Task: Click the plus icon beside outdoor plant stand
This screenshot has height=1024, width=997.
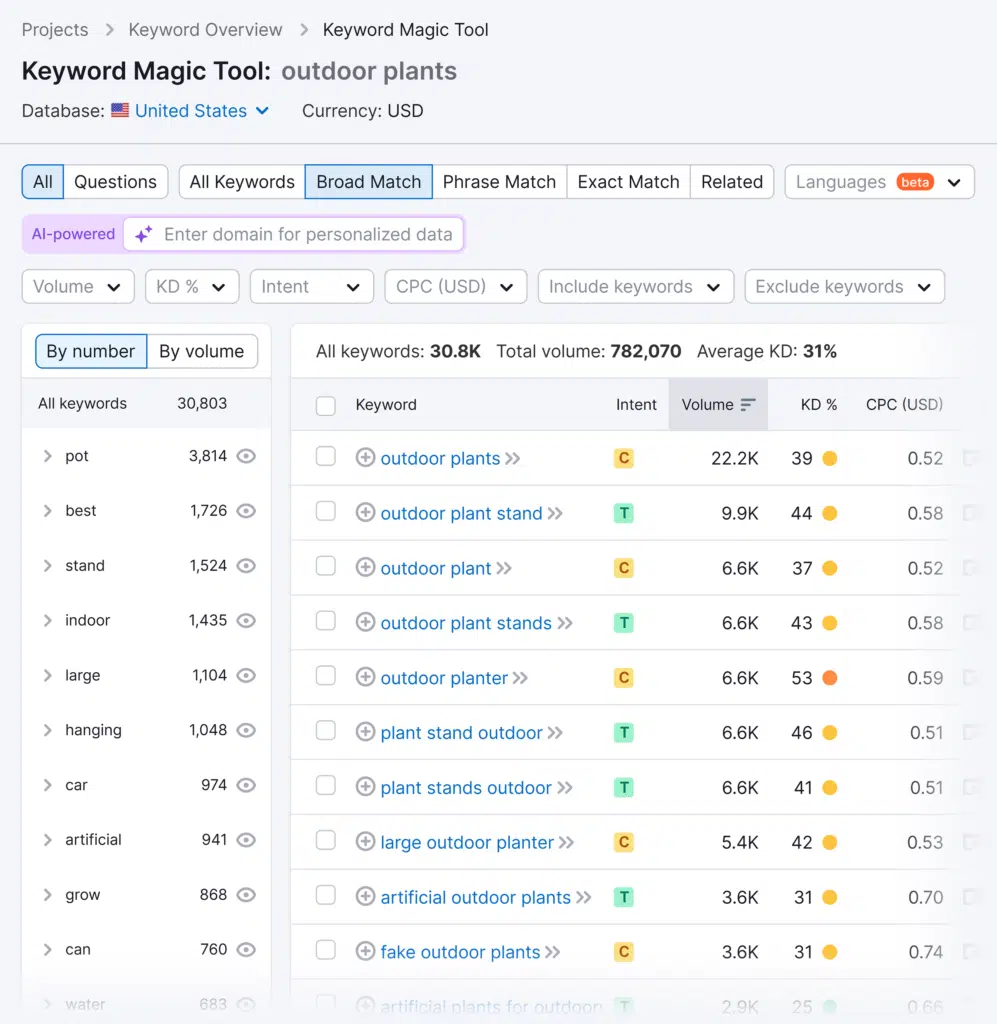Action: coord(365,513)
